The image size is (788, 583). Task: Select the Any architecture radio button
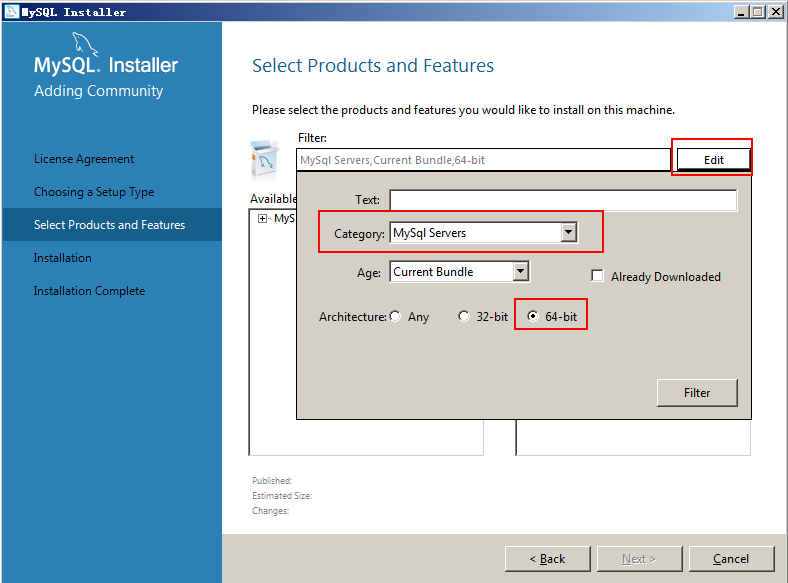pos(396,316)
